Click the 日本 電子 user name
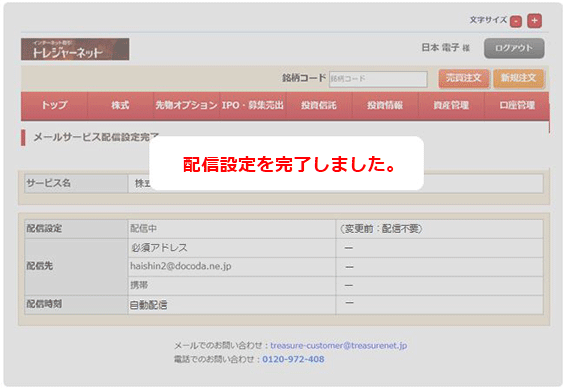This screenshot has height=391, width=567. coord(440,48)
